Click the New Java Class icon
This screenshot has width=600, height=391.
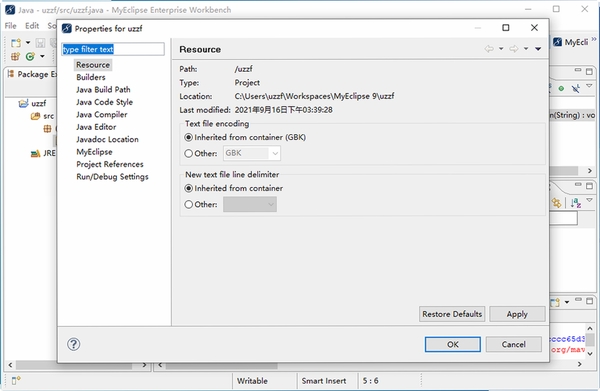(x=30, y=57)
